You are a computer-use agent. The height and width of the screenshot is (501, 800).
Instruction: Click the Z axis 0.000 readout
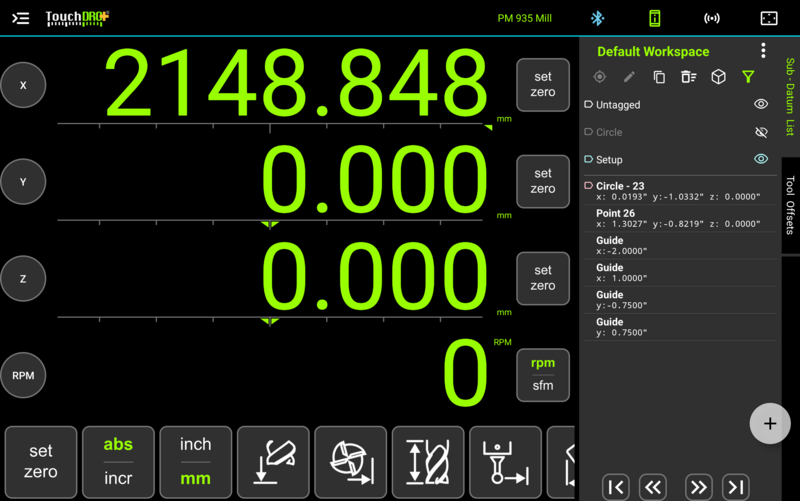pyautogui.click(x=375, y=277)
